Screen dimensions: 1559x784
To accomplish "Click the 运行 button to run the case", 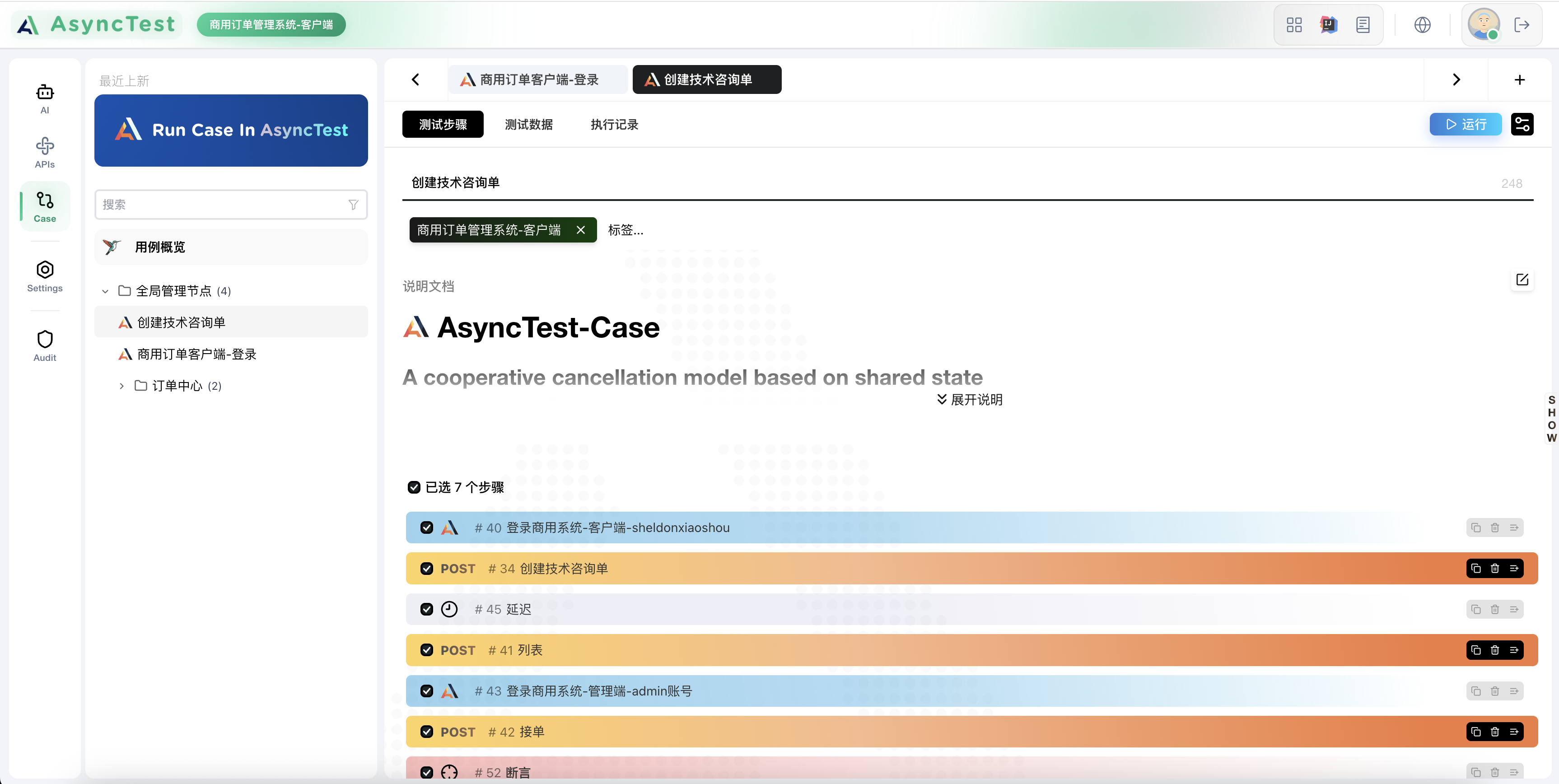I will (x=1465, y=123).
